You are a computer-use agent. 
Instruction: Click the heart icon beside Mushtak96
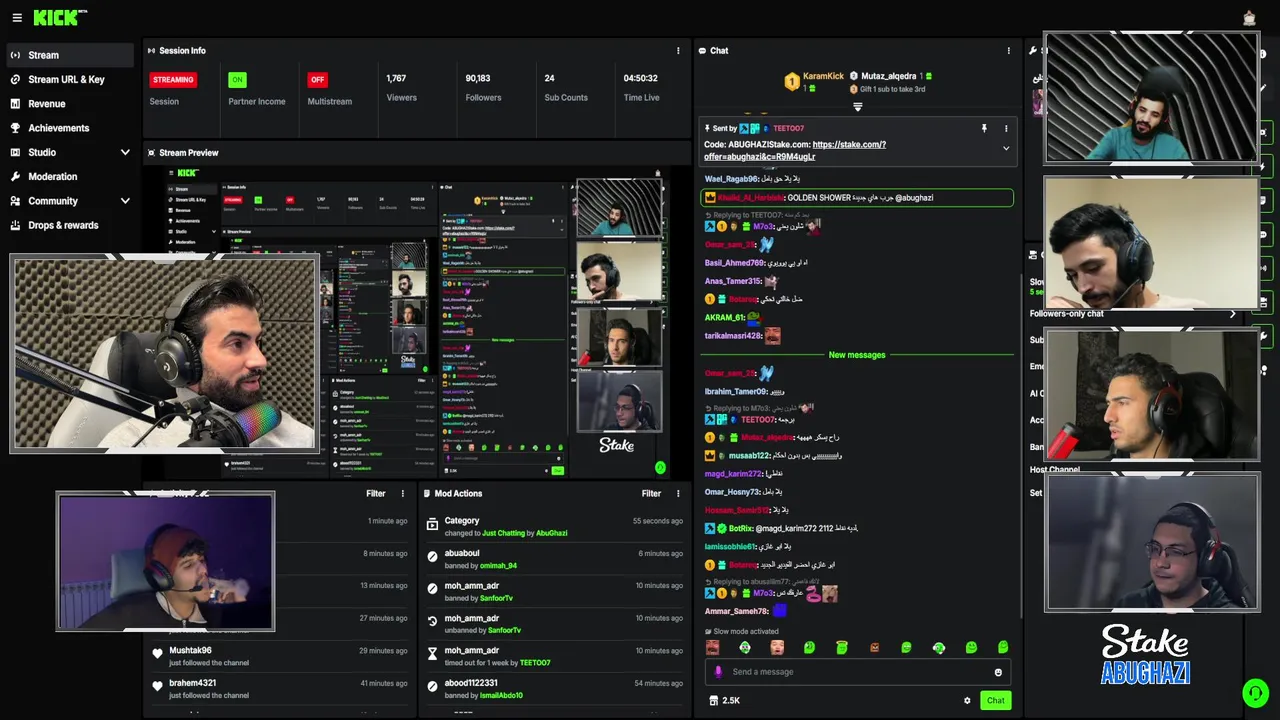click(157, 654)
